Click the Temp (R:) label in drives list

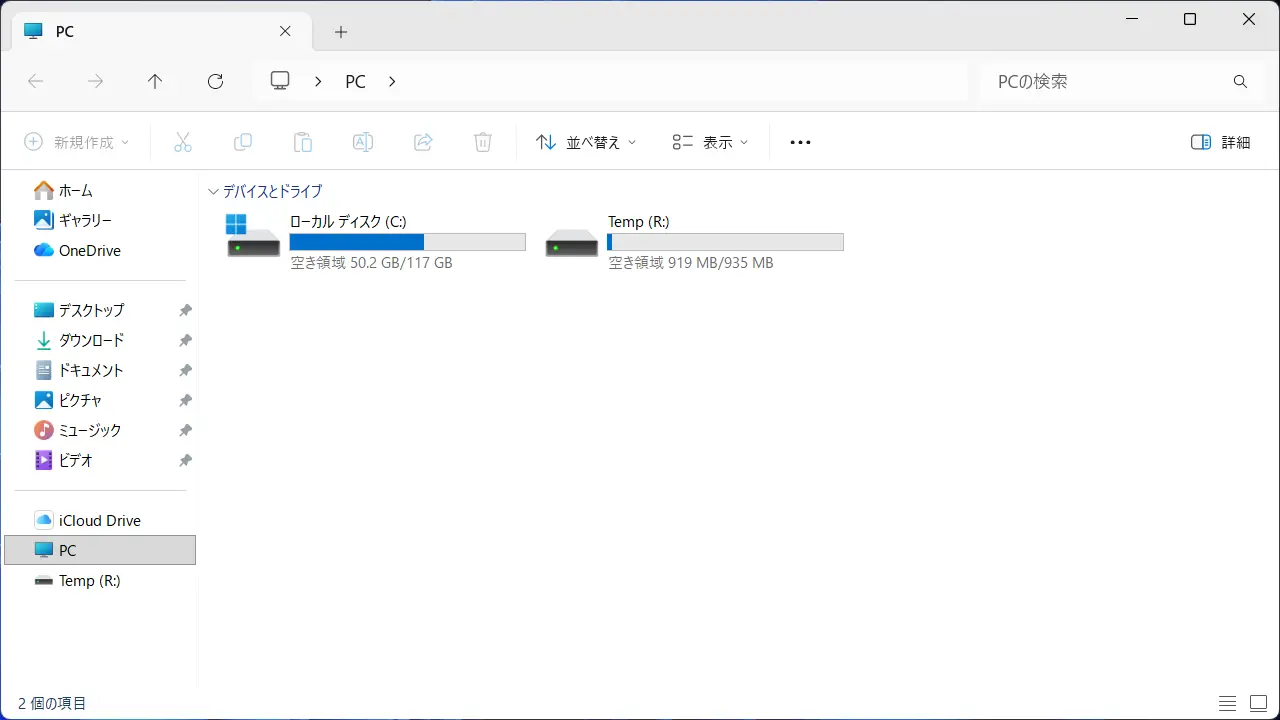click(x=639, y=222)
